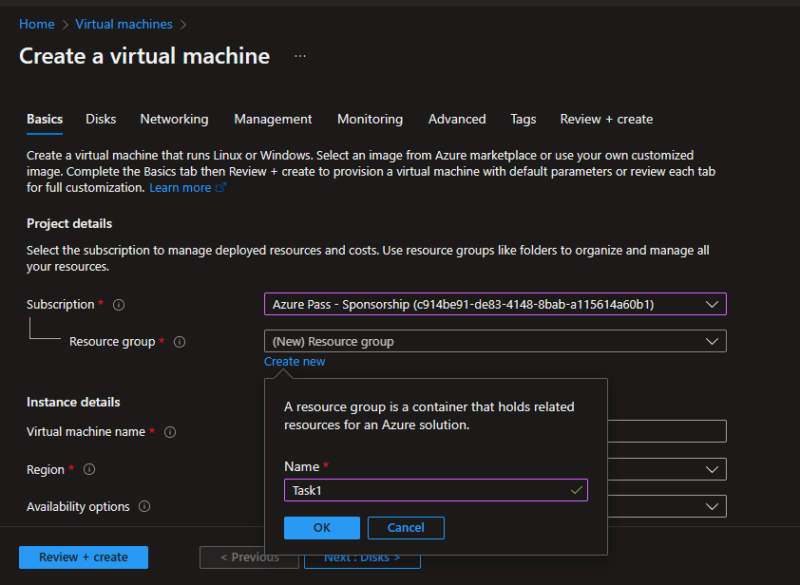This screenshot has width=800, height=585.
Task: Switch to the Disks tab
Action: pyautogui.click(x=100, y=119)
